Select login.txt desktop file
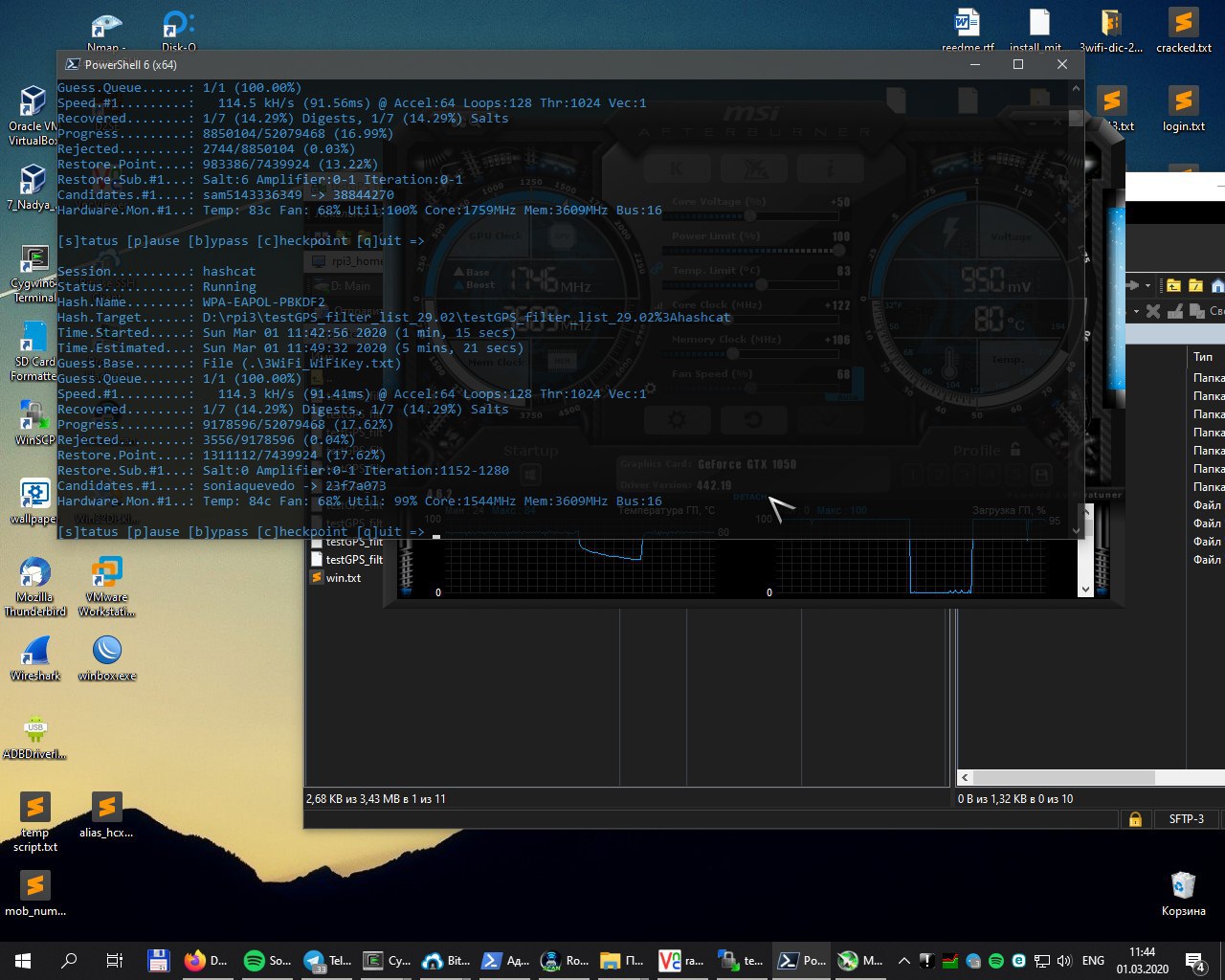This screenshot has width=1225, height=980. pyautogui.click(x=1184, y=109)
